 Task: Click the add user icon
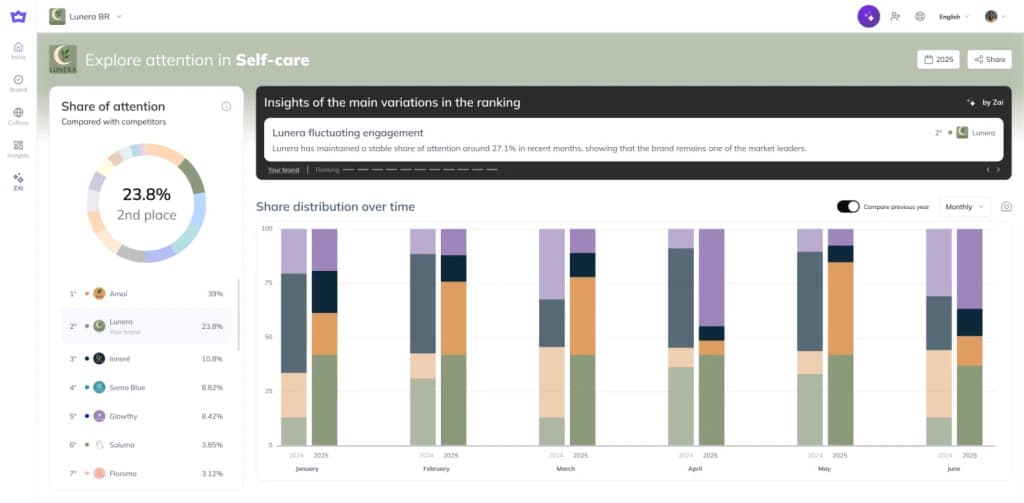click(x=895, y=16)
